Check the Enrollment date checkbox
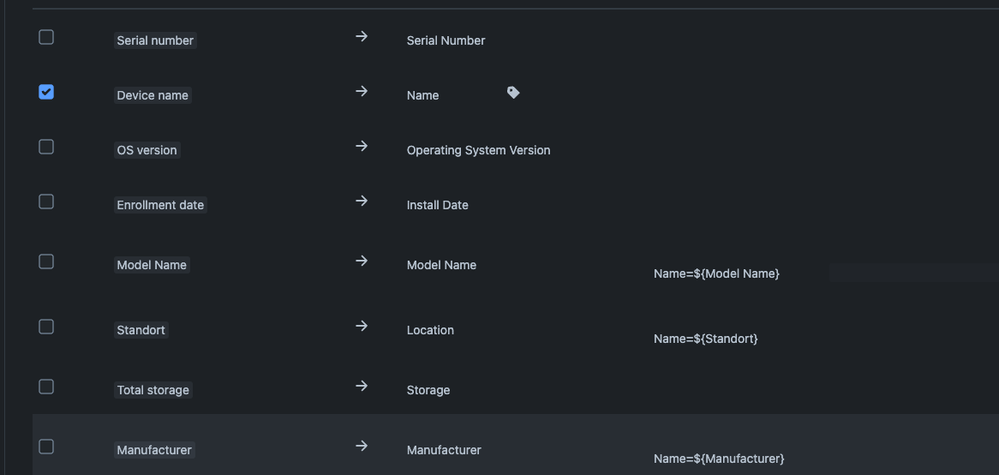The height and width of the screenshot is (475, 999). pos(46,202)
